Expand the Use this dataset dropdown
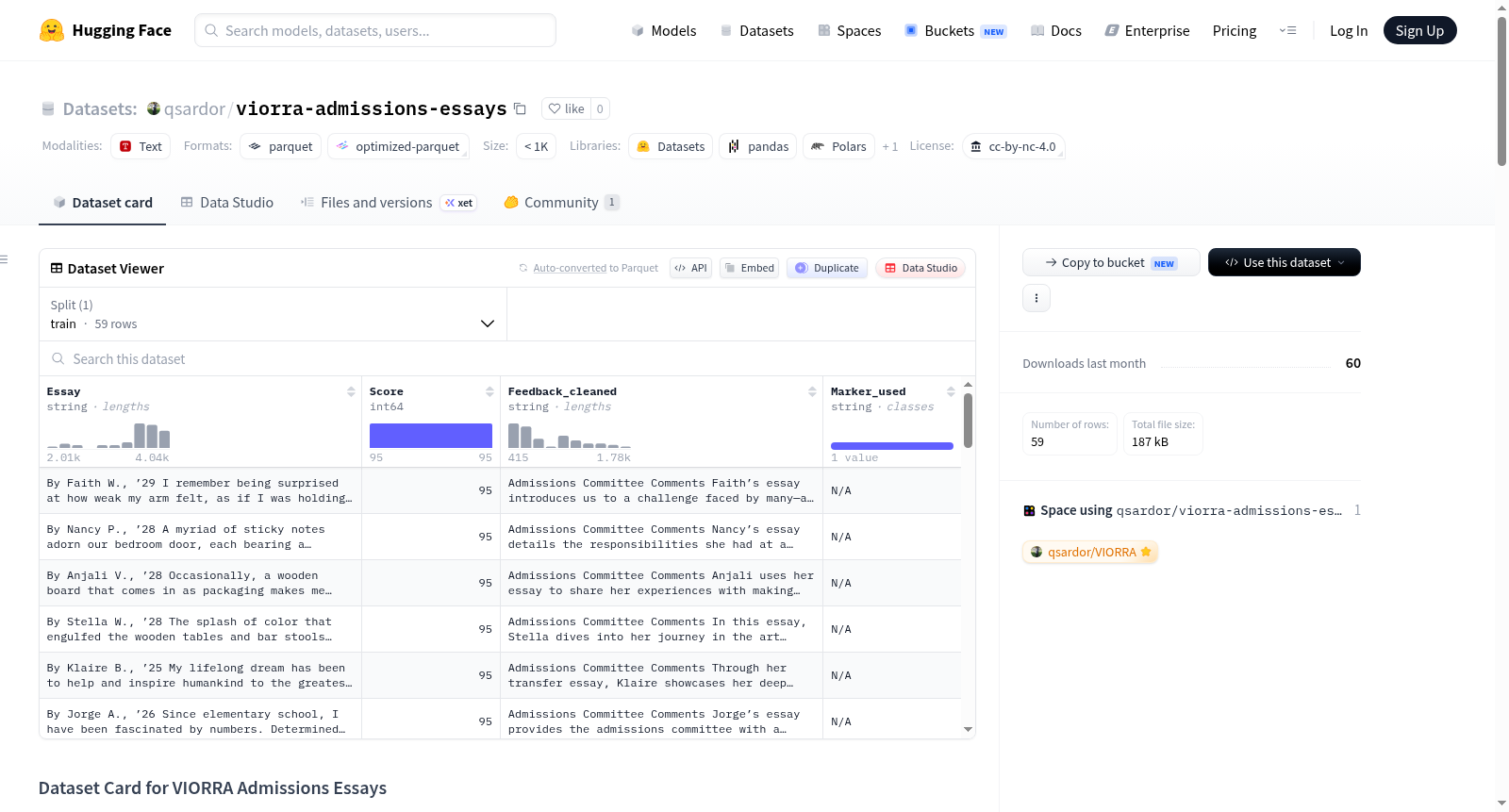1509x812 pixels. pos(1285,262)
